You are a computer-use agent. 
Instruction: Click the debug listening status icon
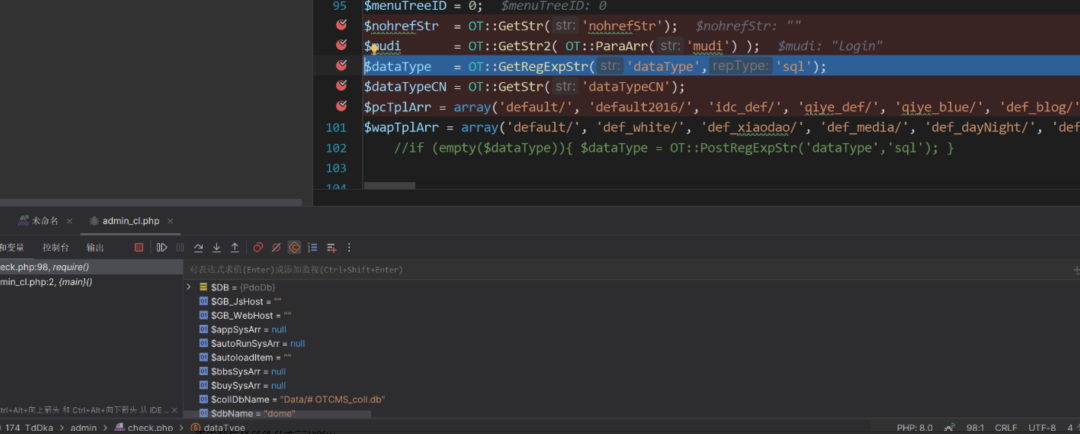pos(951,428)
